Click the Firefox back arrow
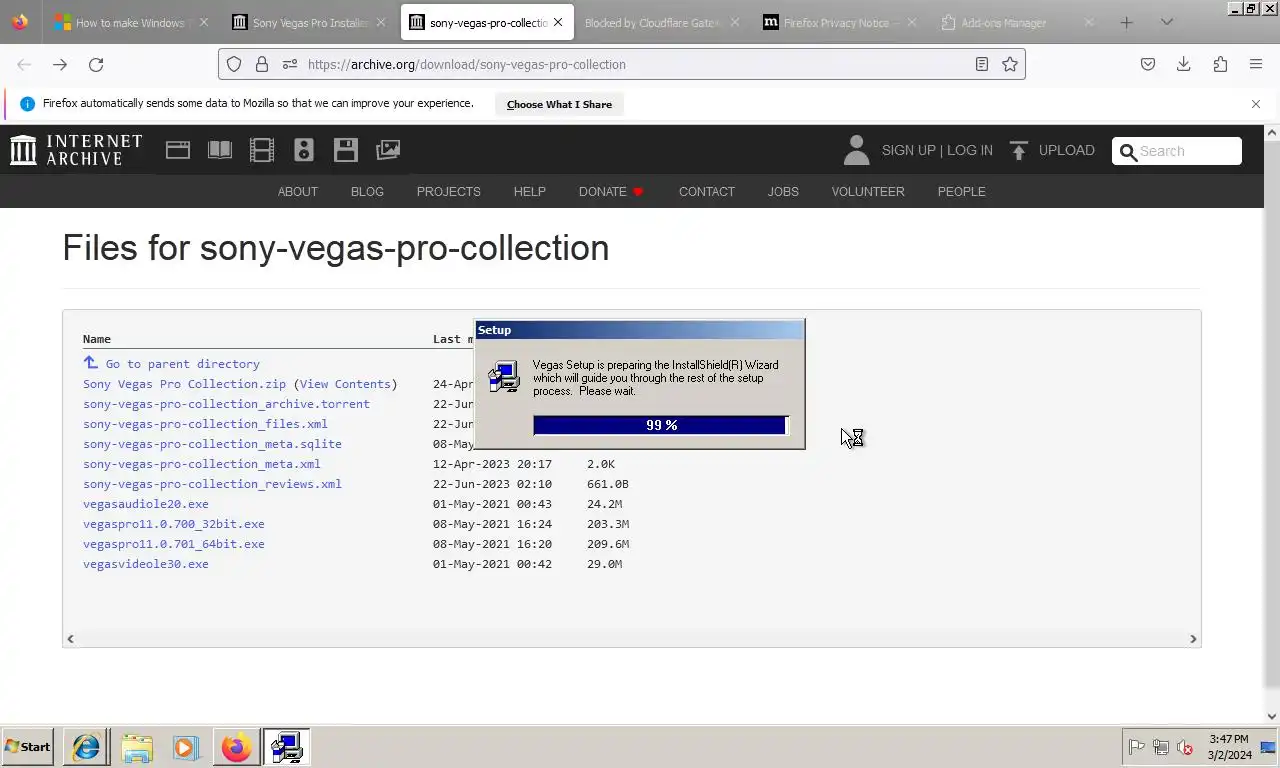Screen dimensions: 1280x768 tap(24, 64)
